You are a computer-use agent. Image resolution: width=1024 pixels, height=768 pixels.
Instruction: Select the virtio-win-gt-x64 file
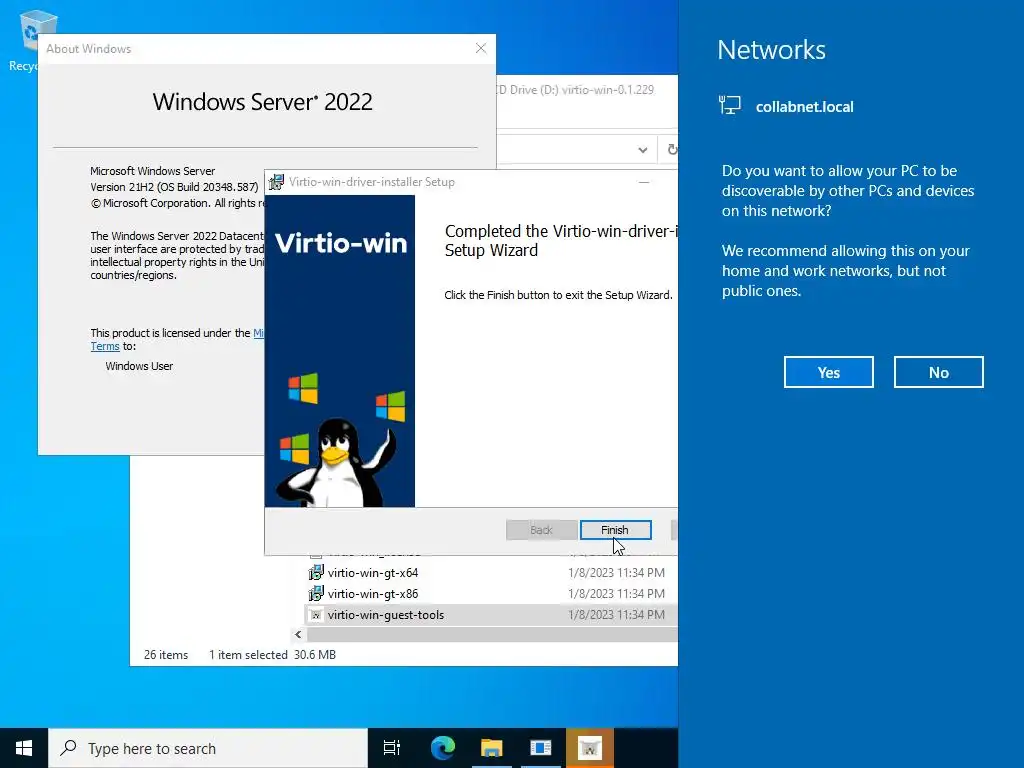pyautogui.click(x=373, y=573)
